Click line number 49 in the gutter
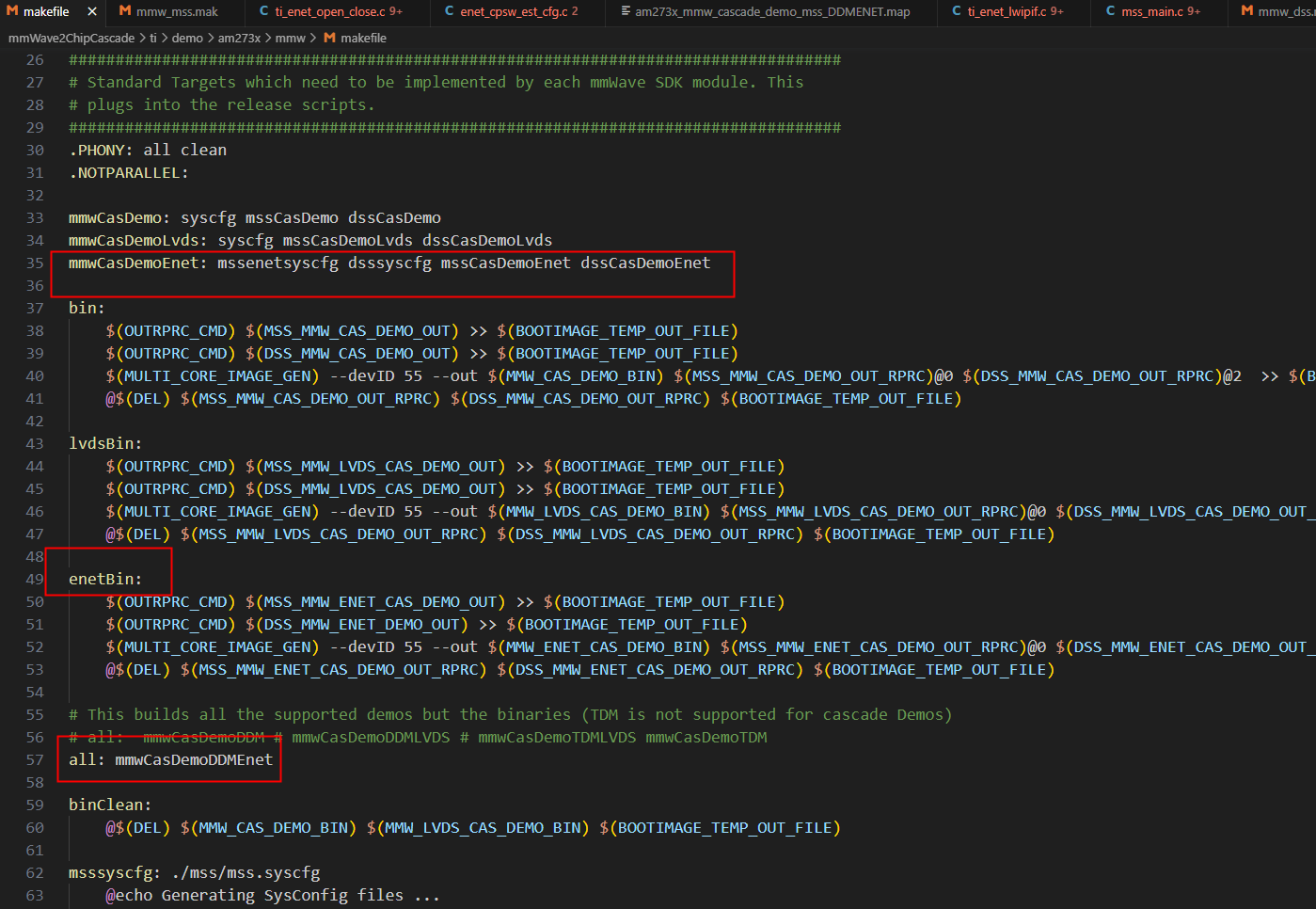 pyautogui.click(x=35, y=579)
